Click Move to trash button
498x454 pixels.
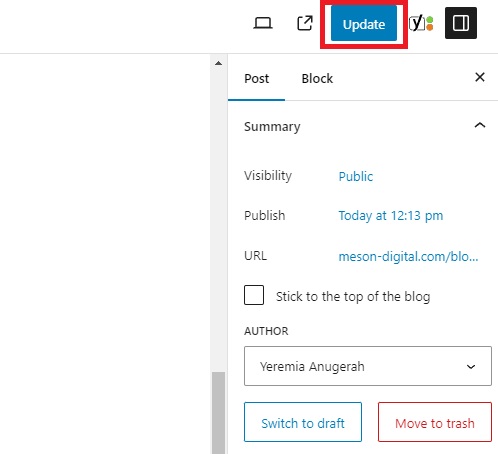(x=435, y=422)
